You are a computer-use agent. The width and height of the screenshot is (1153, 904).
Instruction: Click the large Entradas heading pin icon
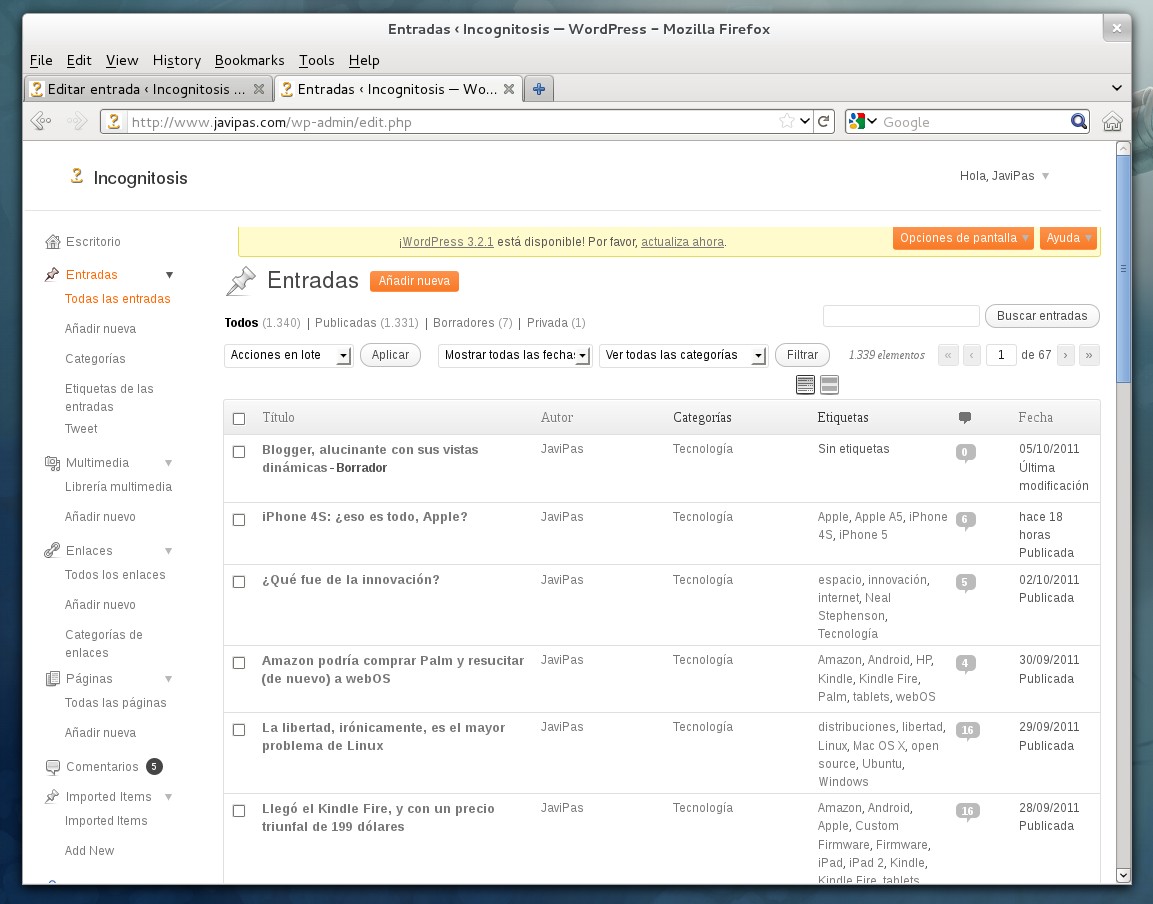click(x=240, y=282)
